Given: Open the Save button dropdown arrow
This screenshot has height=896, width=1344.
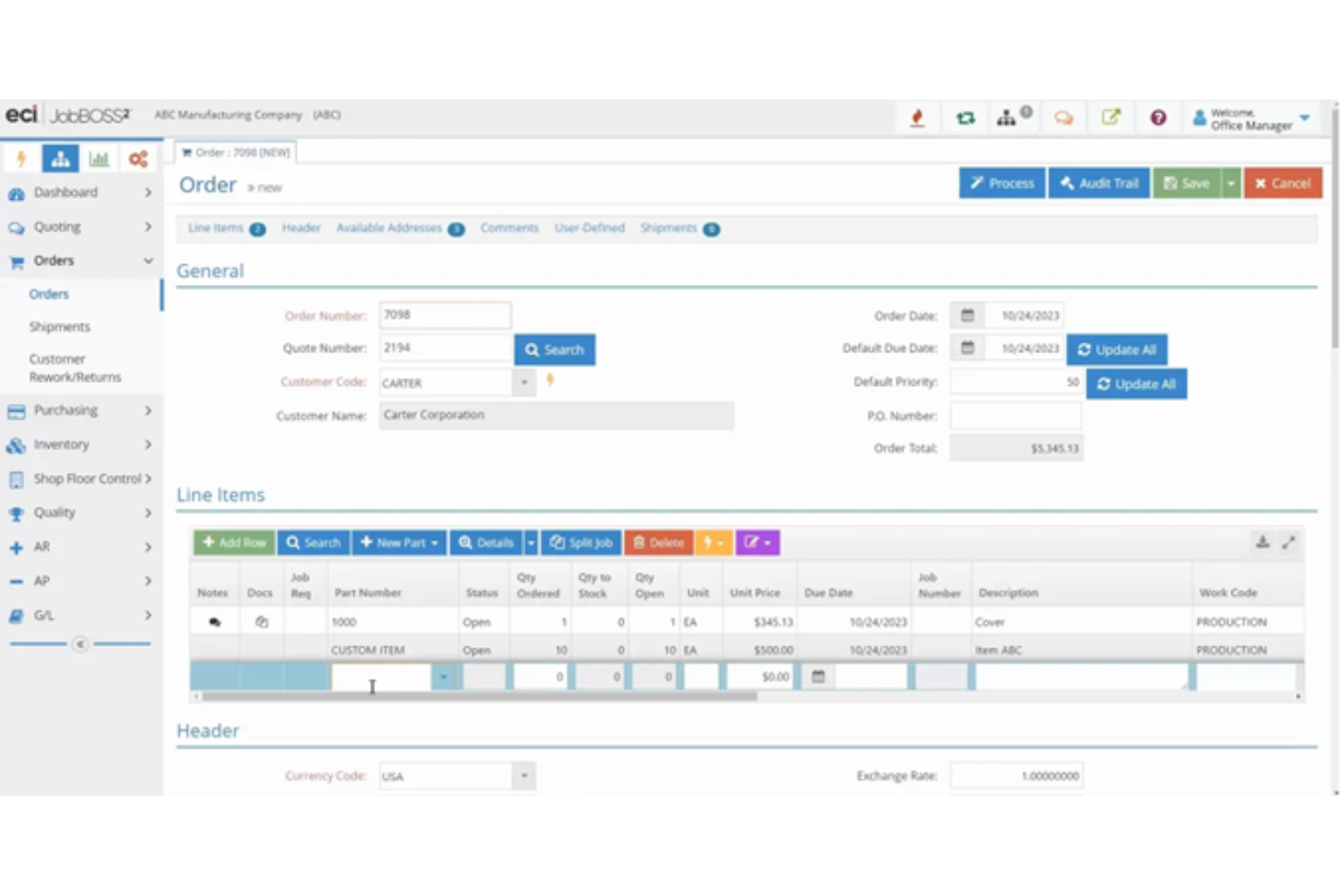Looking at the screenshot, I should [x=1230, y=182].
